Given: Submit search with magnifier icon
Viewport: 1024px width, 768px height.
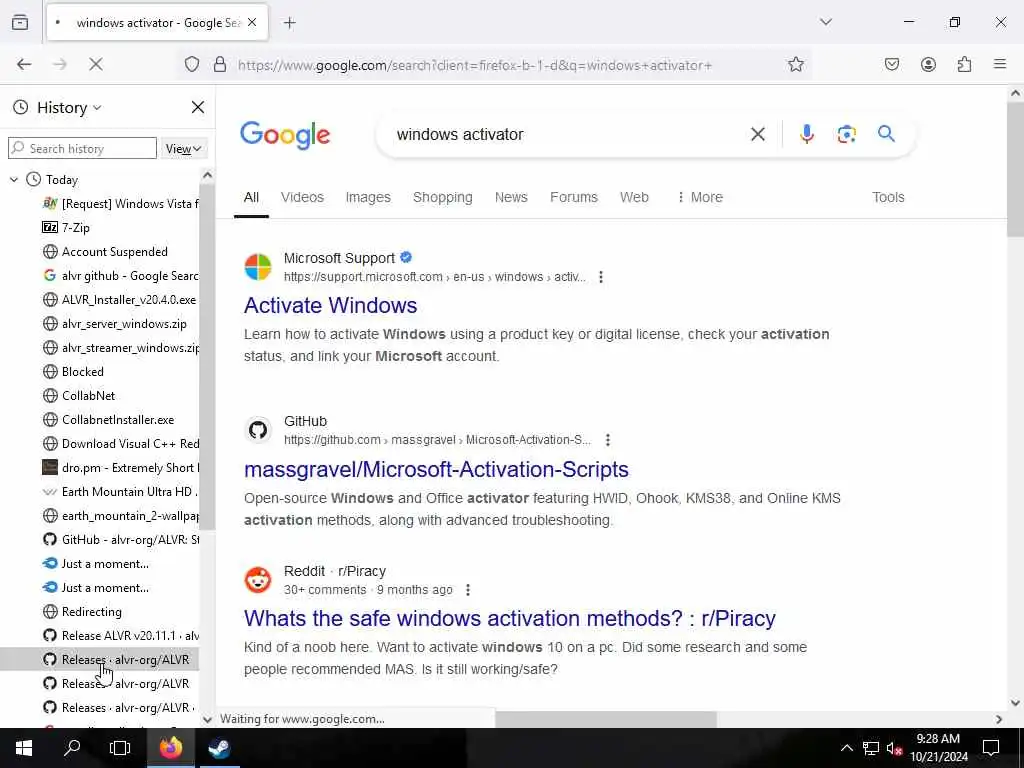Looking at the screenshot, I should click(x=886, y=134).
